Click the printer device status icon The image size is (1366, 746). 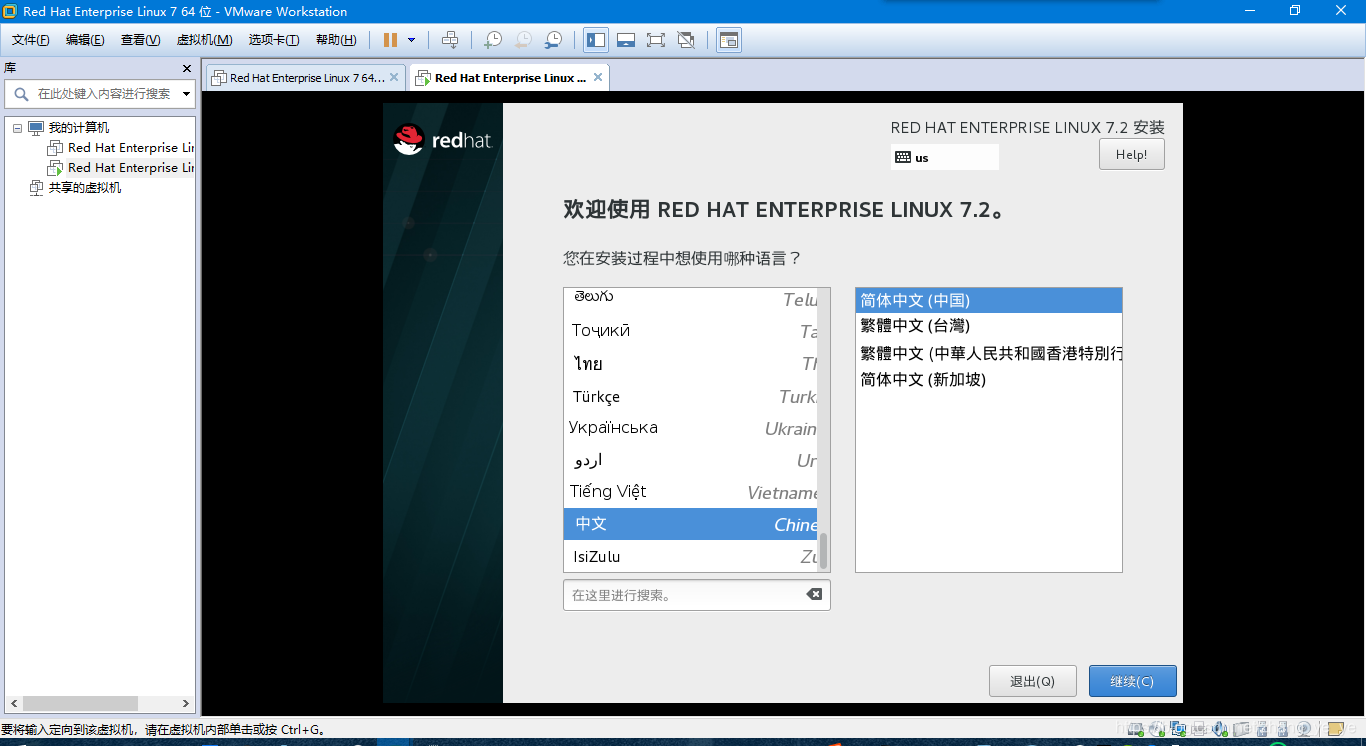pyautogui.click(x=1200, y=729)
